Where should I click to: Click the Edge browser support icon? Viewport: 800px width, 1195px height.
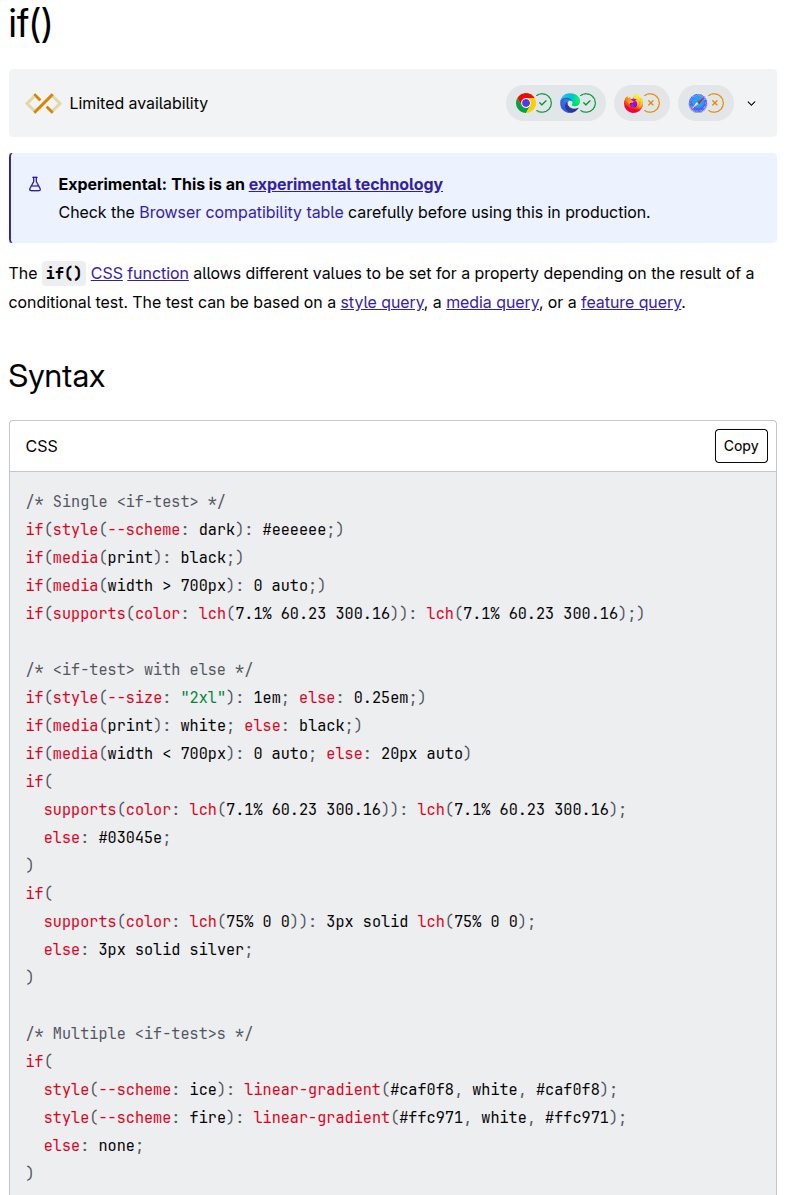click(572, 103)
